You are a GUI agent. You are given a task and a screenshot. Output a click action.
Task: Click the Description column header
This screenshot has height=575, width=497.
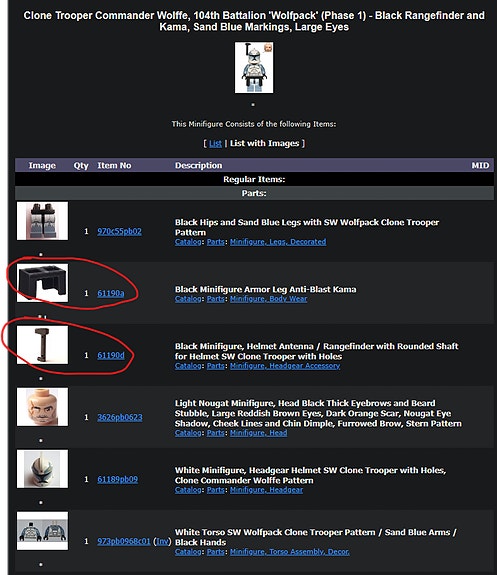pos(198,165)
